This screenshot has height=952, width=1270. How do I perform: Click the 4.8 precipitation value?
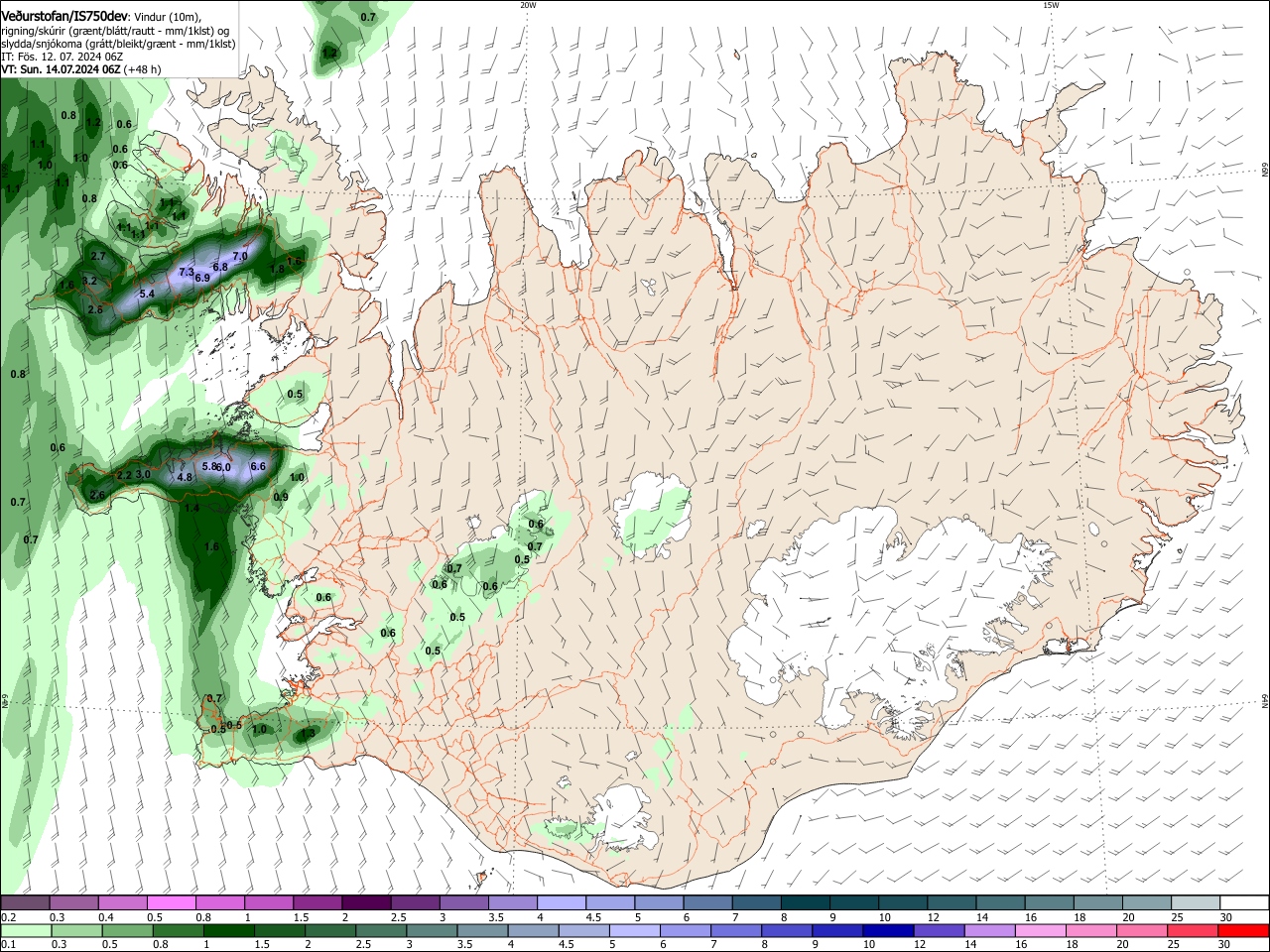pos(185,478)
